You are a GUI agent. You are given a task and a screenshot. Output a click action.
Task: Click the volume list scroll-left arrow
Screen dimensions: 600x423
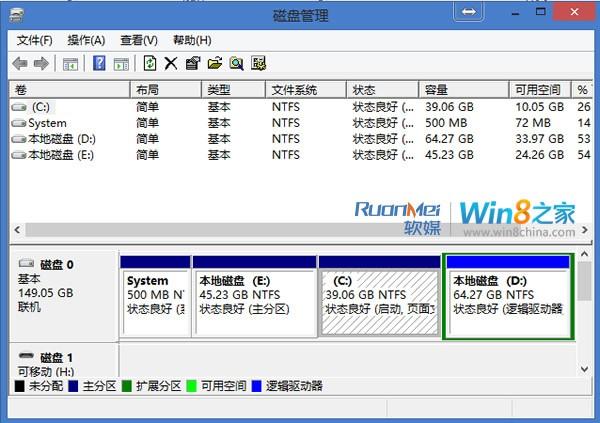tap(17, 230)
